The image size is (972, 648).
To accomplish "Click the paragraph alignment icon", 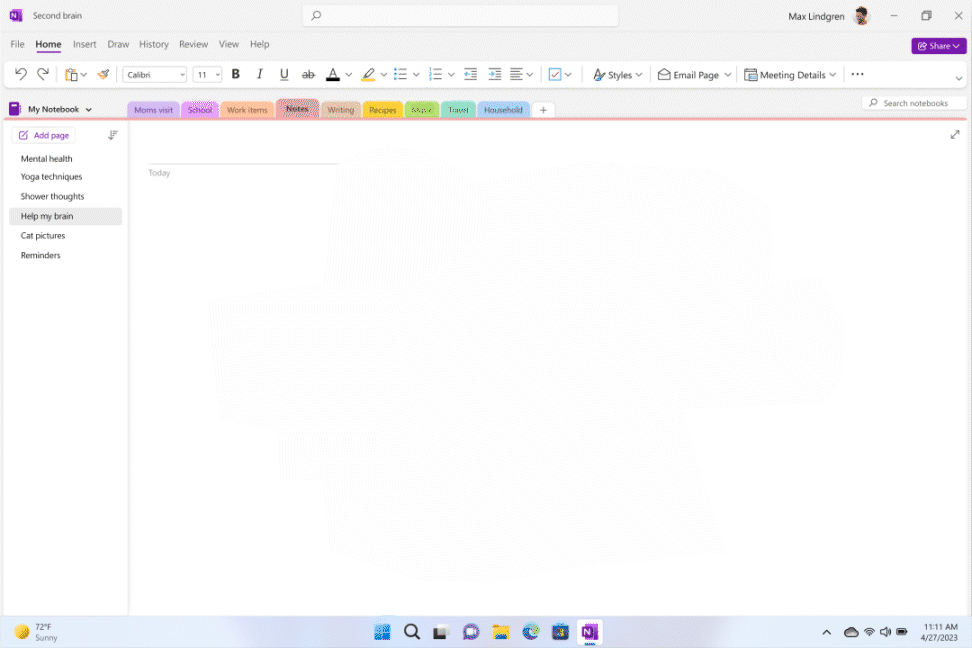I will pos(516,74).
